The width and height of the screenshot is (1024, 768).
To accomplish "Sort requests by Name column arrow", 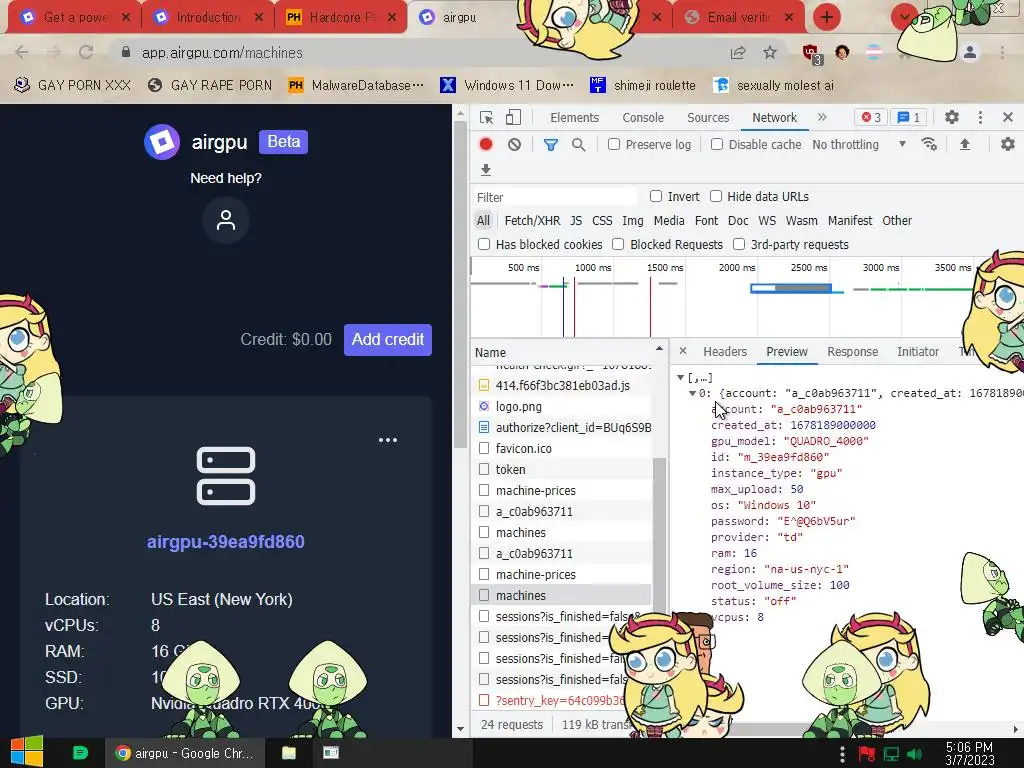I will [x=659, y=349].
